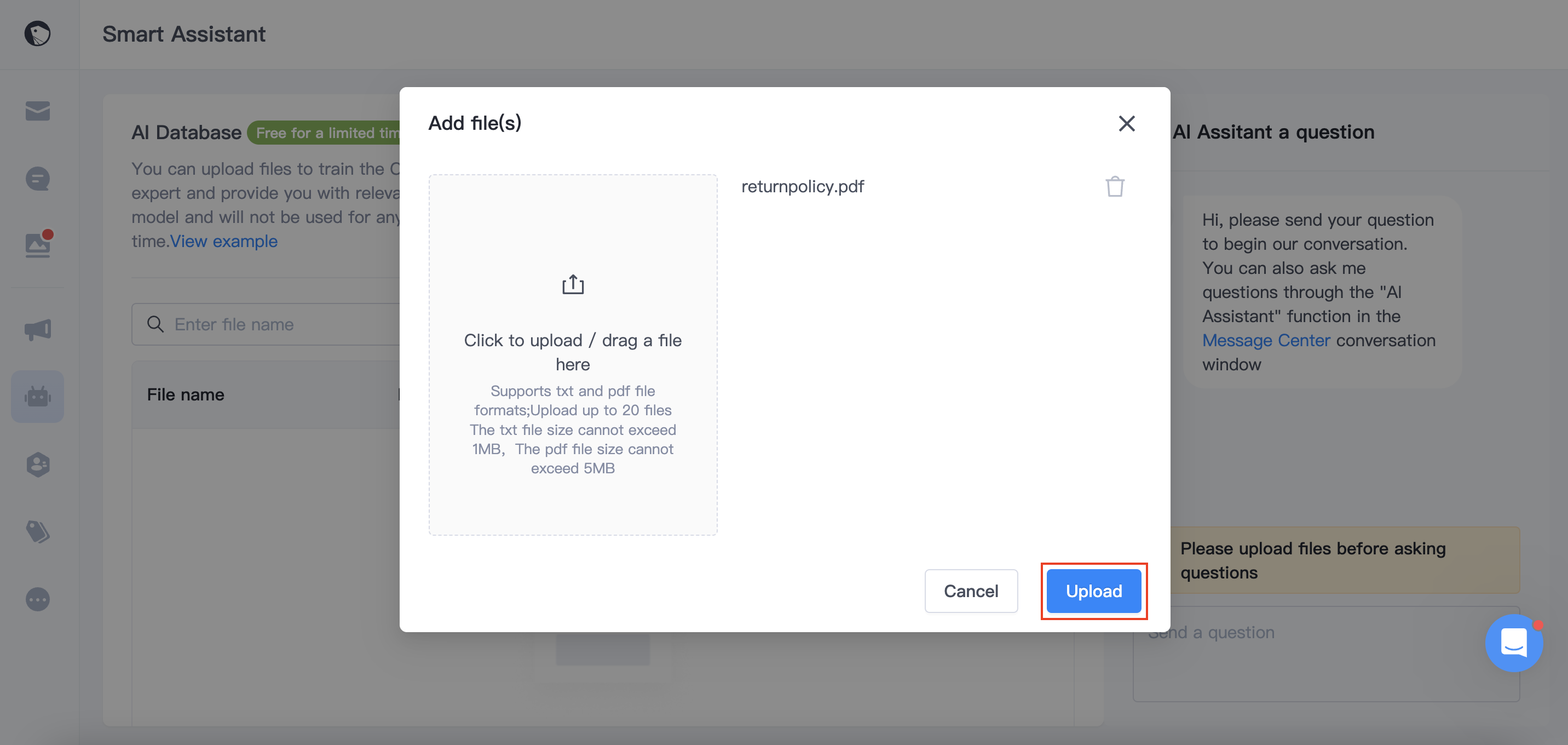Close the Add file(s) dialog
Screen dimensions: 1568x745
coord(1127,124)
